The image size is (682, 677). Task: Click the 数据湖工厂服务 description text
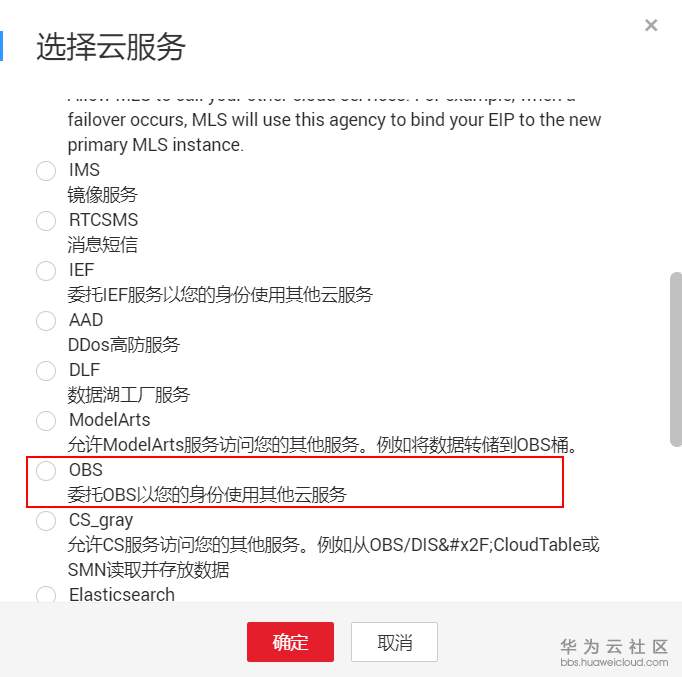coord(129,395)
